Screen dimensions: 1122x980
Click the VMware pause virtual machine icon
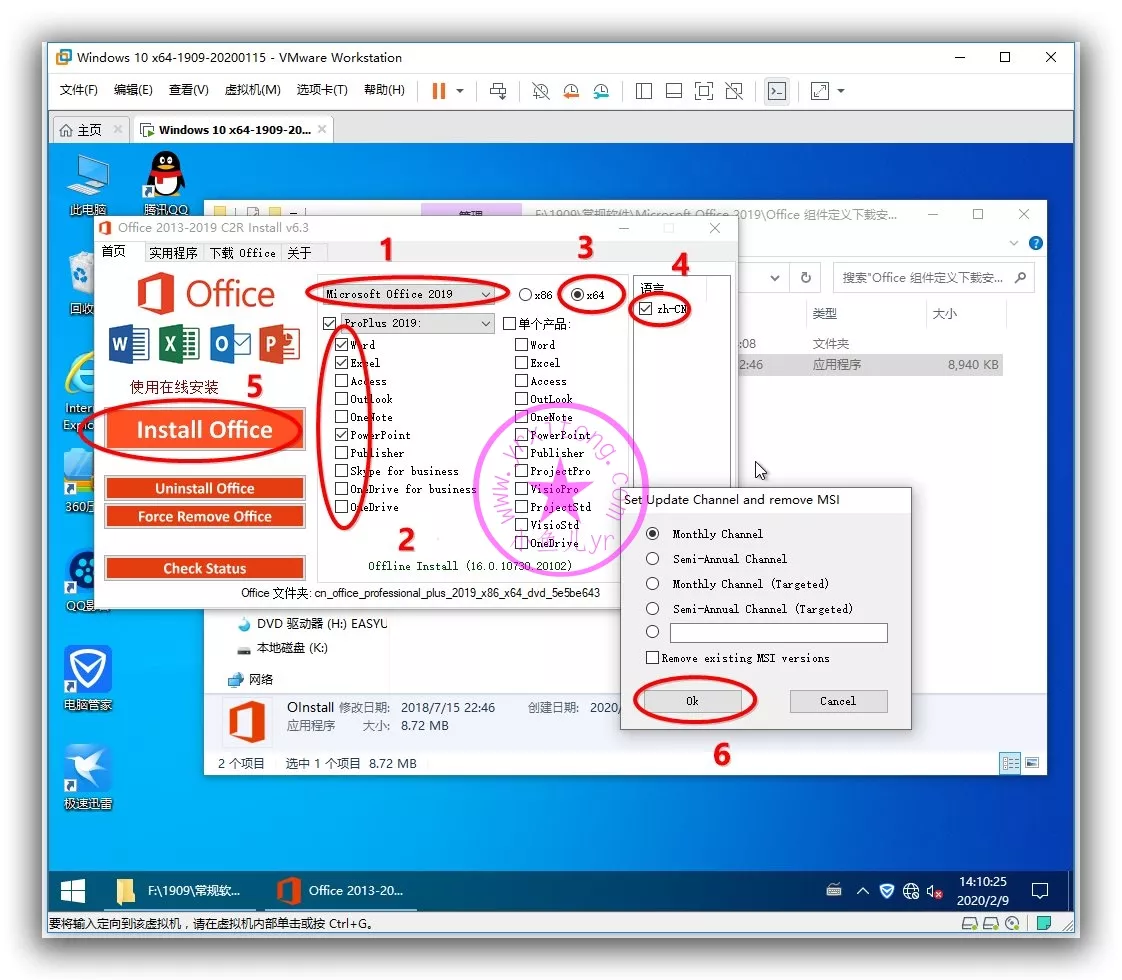point(438,91)
